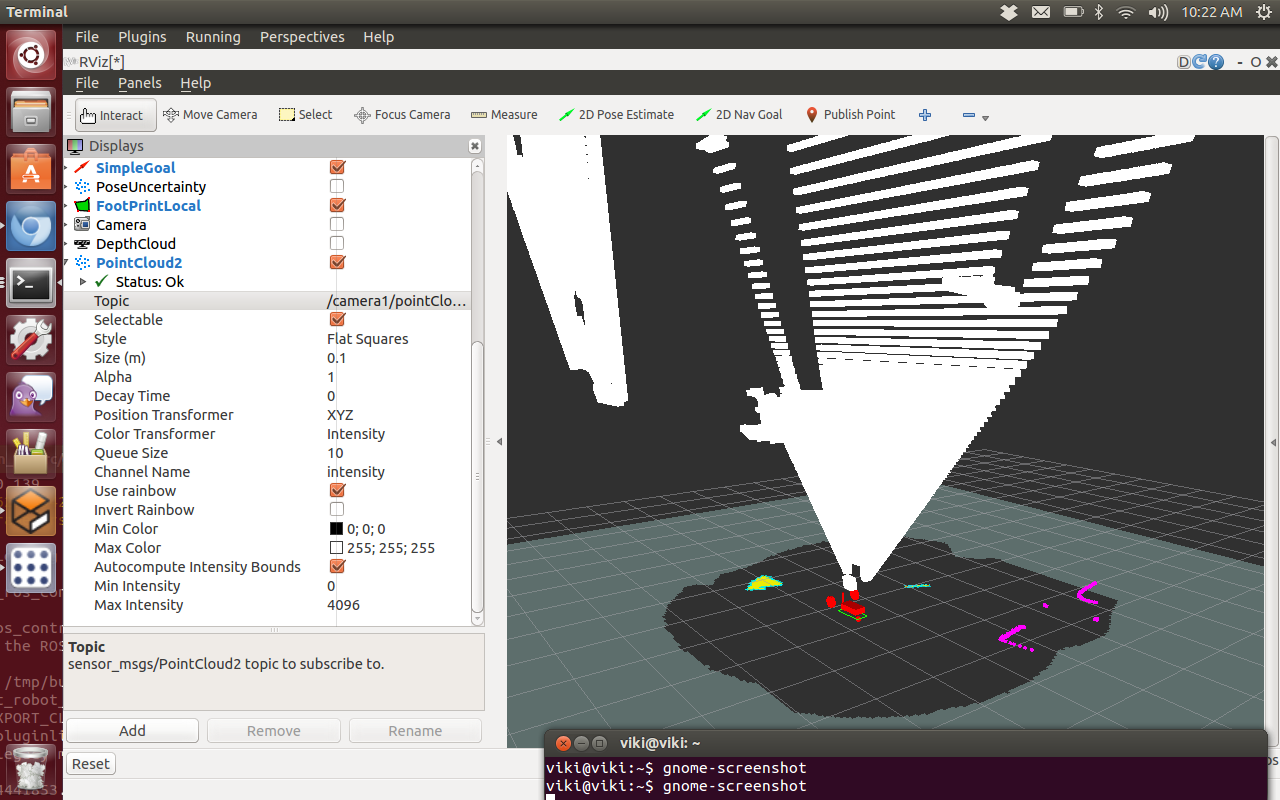
Task: Click the Add display button
Action: 133,731
